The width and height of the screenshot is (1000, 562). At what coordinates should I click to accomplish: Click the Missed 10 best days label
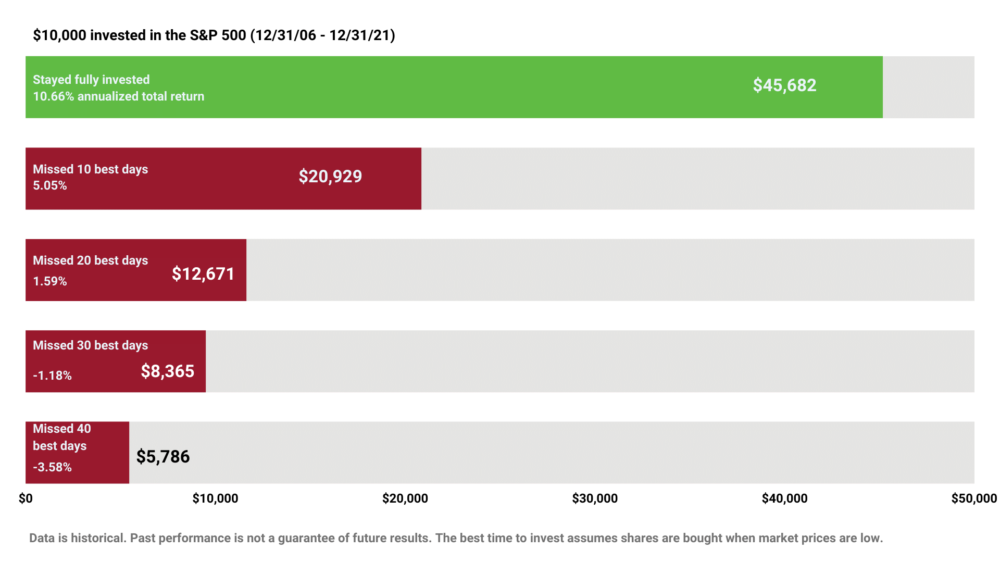pos(90,169)
